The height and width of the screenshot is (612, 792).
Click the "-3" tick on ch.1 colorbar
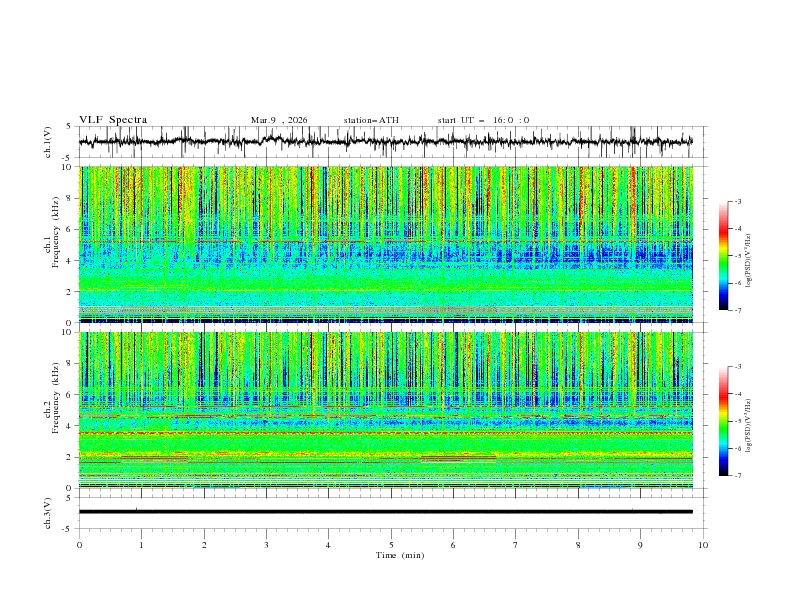737,201
